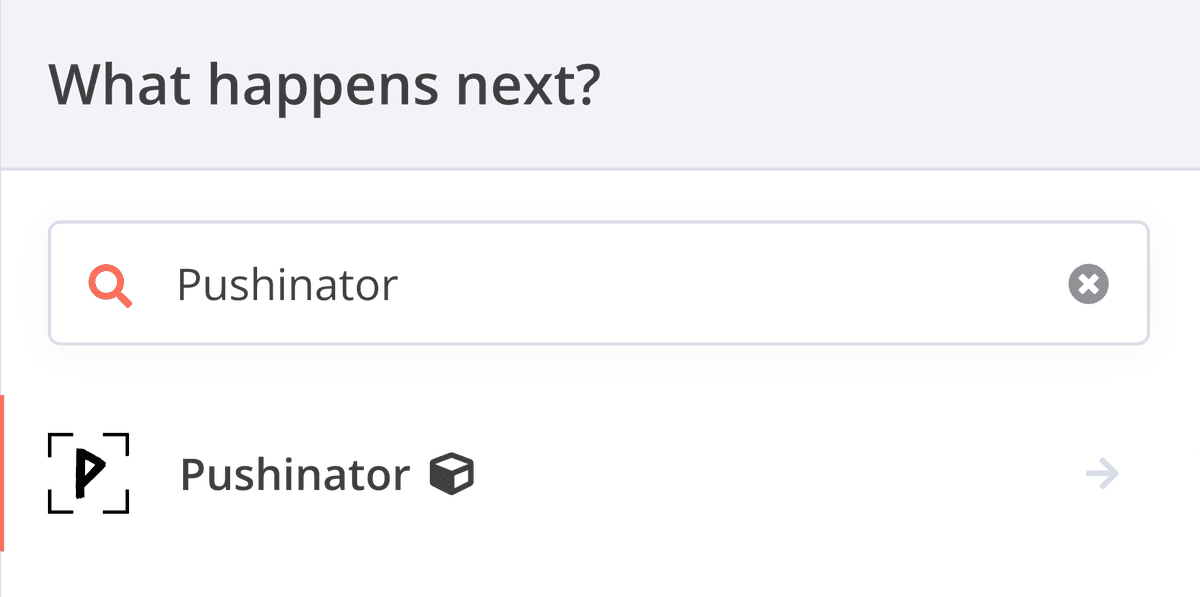1200x597 pixels.
Task: Click the Pushinator app logo
Action: (x=89, y=473)
